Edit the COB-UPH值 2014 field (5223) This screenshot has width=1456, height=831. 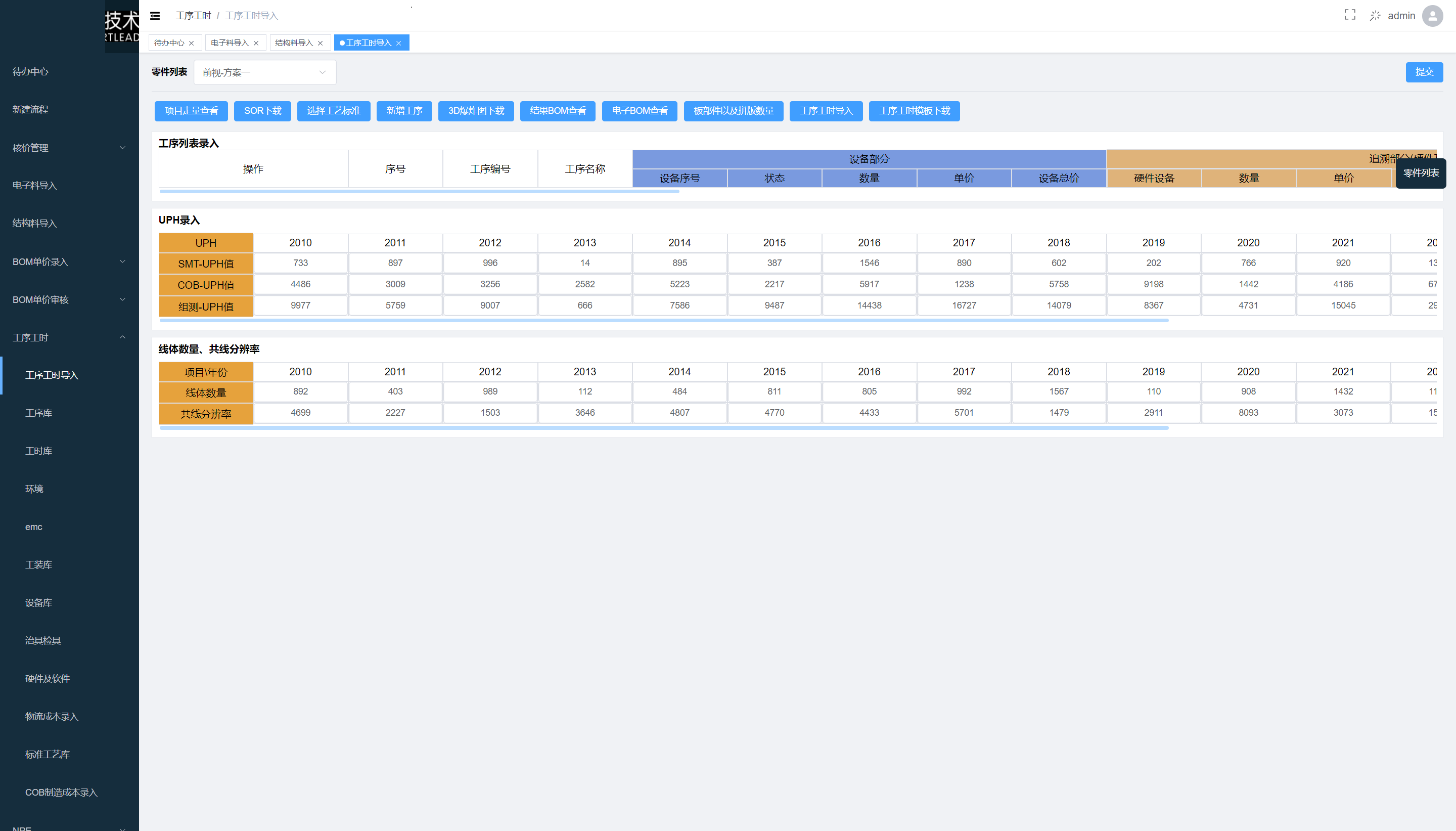coord(679,284)
